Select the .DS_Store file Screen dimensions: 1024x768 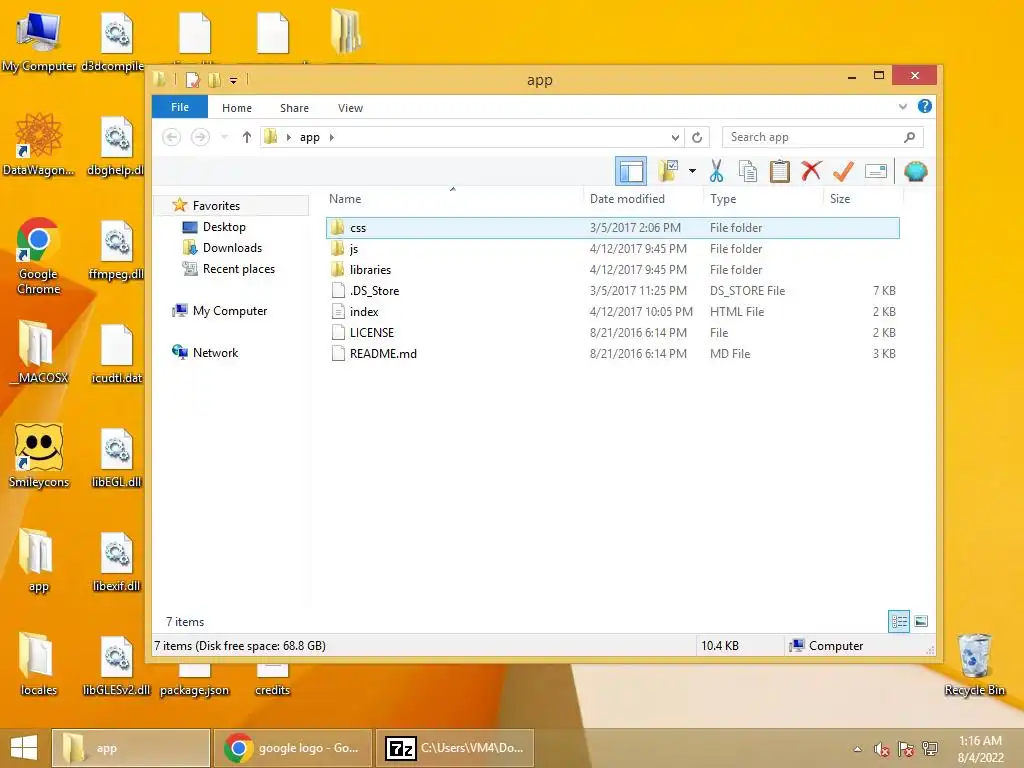(613, 291)
